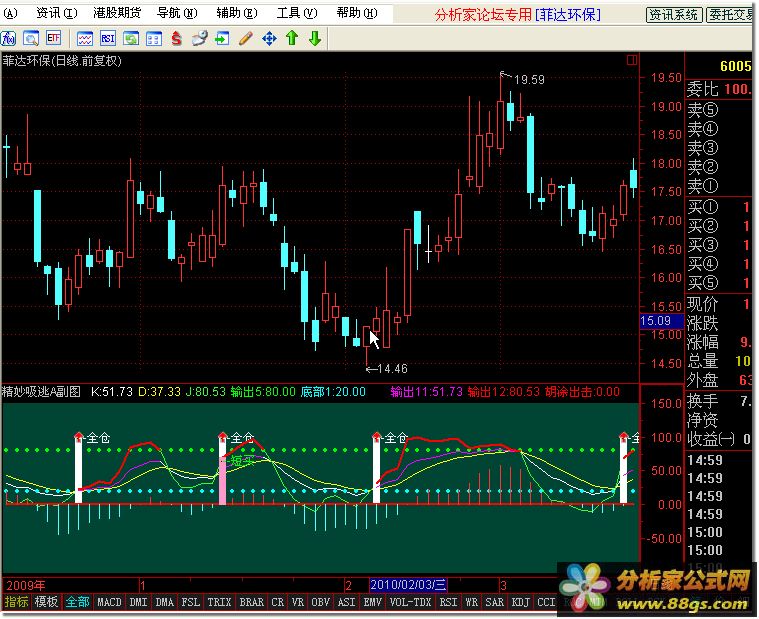Click the blue four-way move arrows icon

(269, 38)
